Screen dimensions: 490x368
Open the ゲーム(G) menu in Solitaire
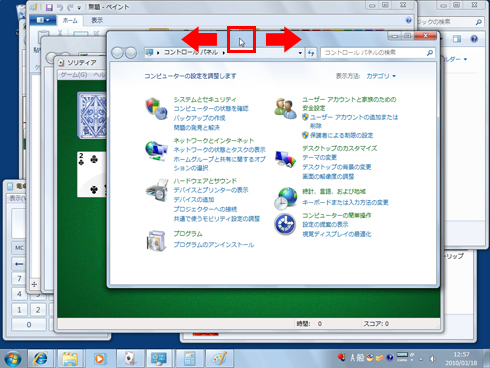74,75
